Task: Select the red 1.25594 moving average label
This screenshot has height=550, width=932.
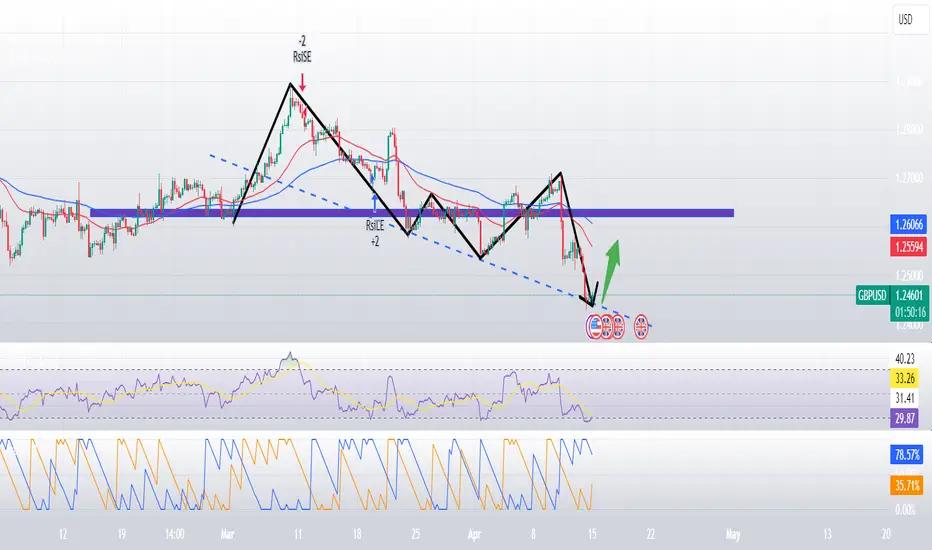Action: click(909, 247)
